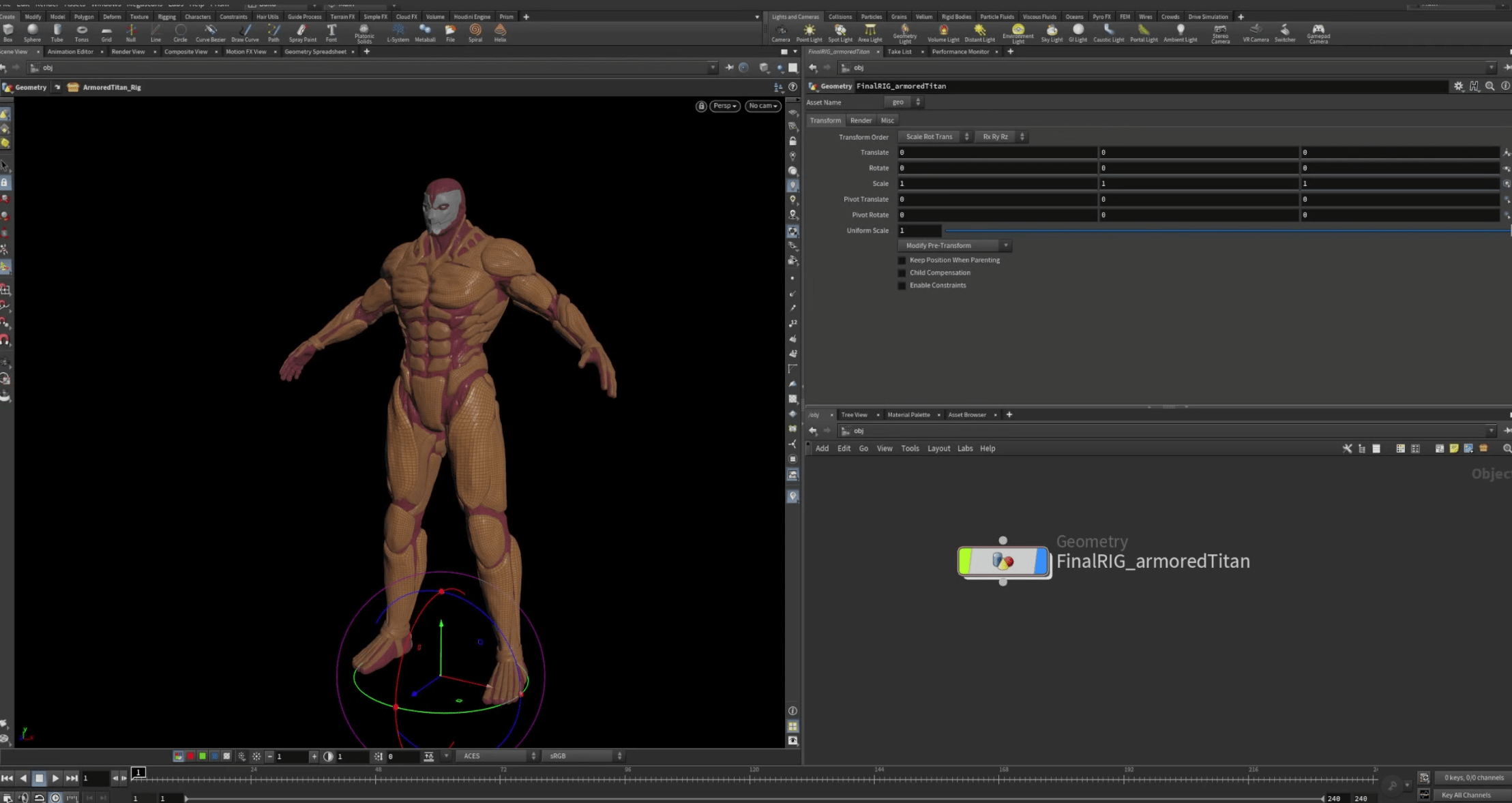This screenshot has width=1512, height=803.
Task: Open the Geometry Spreadsheet tab
Action: point(315,52)
